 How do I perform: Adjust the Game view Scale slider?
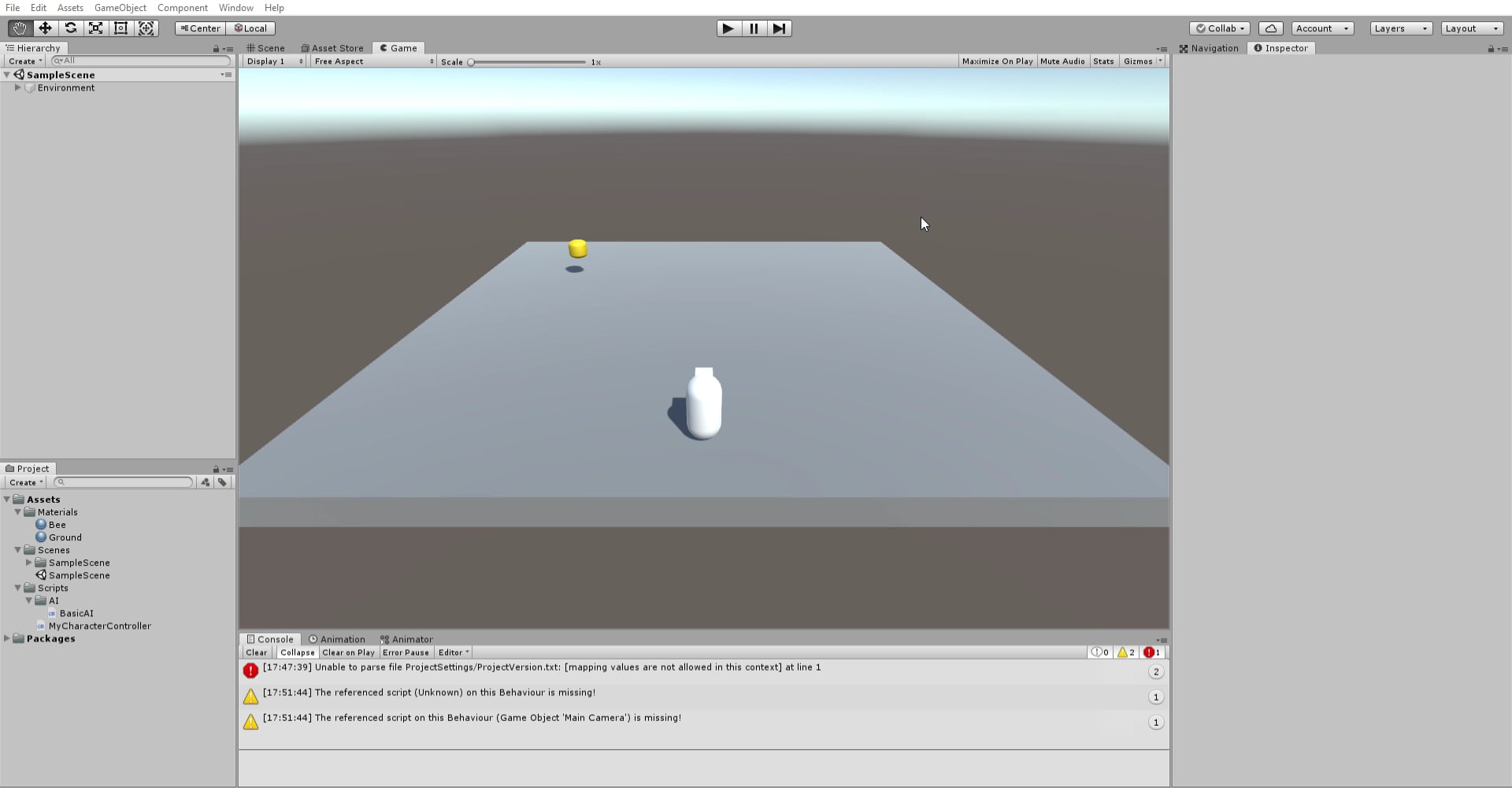[470, 61]
